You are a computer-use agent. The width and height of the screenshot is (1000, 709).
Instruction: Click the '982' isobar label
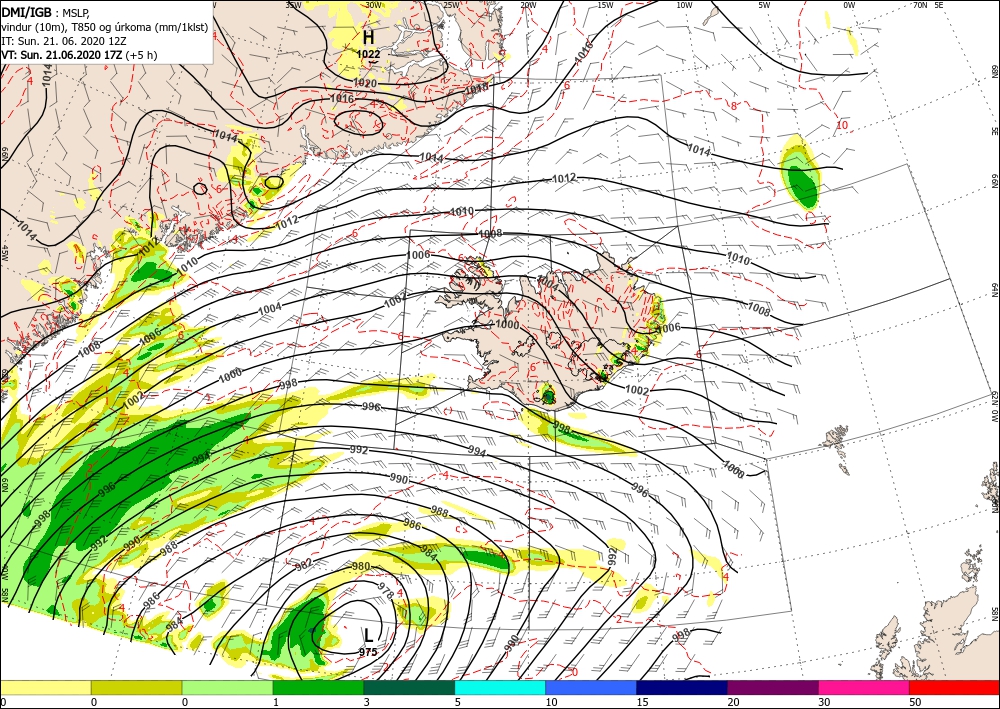click(x=304, y=565)
